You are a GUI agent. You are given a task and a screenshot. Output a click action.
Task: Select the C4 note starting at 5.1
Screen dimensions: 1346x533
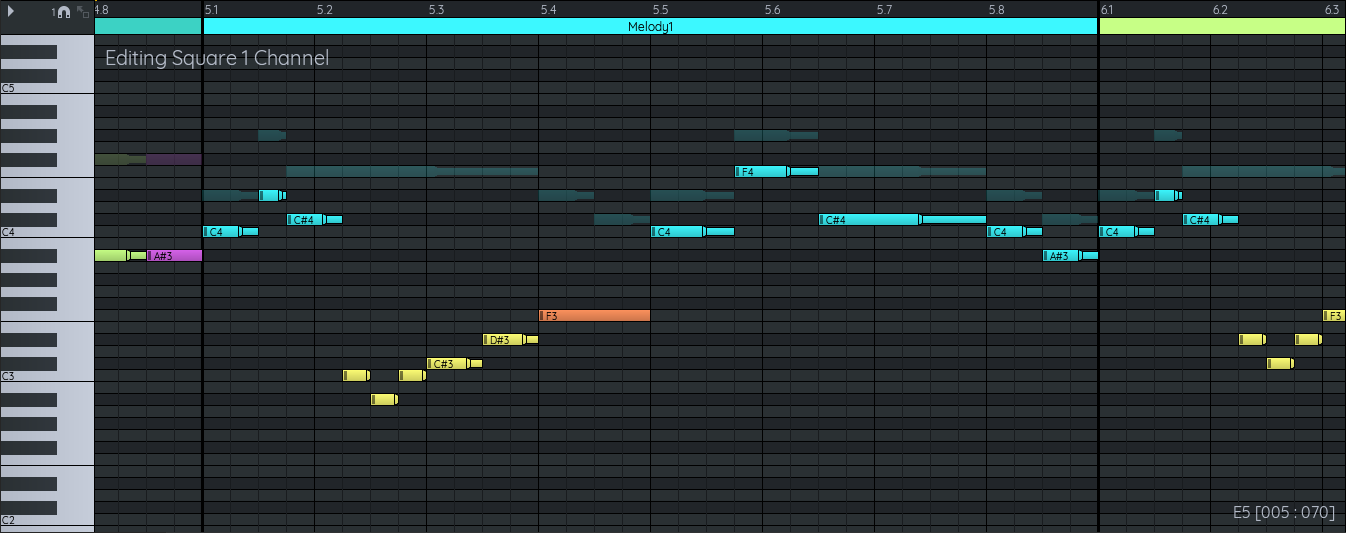click(x=230, y=232)
